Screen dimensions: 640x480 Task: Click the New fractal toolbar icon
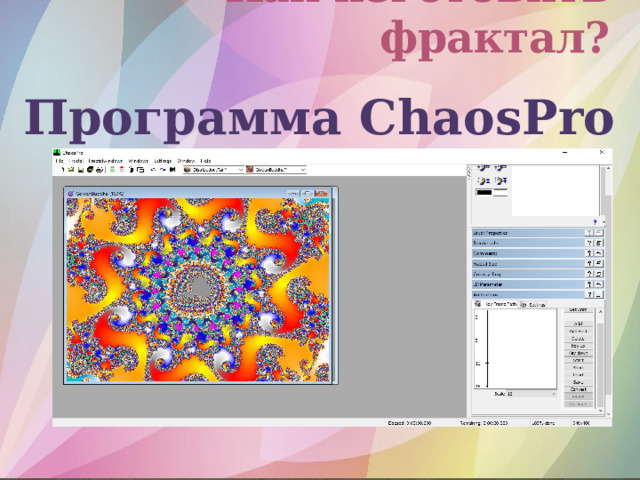tap(61, 169)
